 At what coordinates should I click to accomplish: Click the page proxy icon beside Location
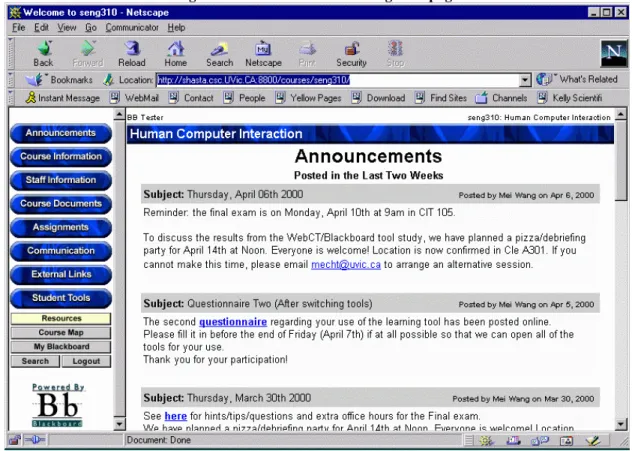click(108, 80)
